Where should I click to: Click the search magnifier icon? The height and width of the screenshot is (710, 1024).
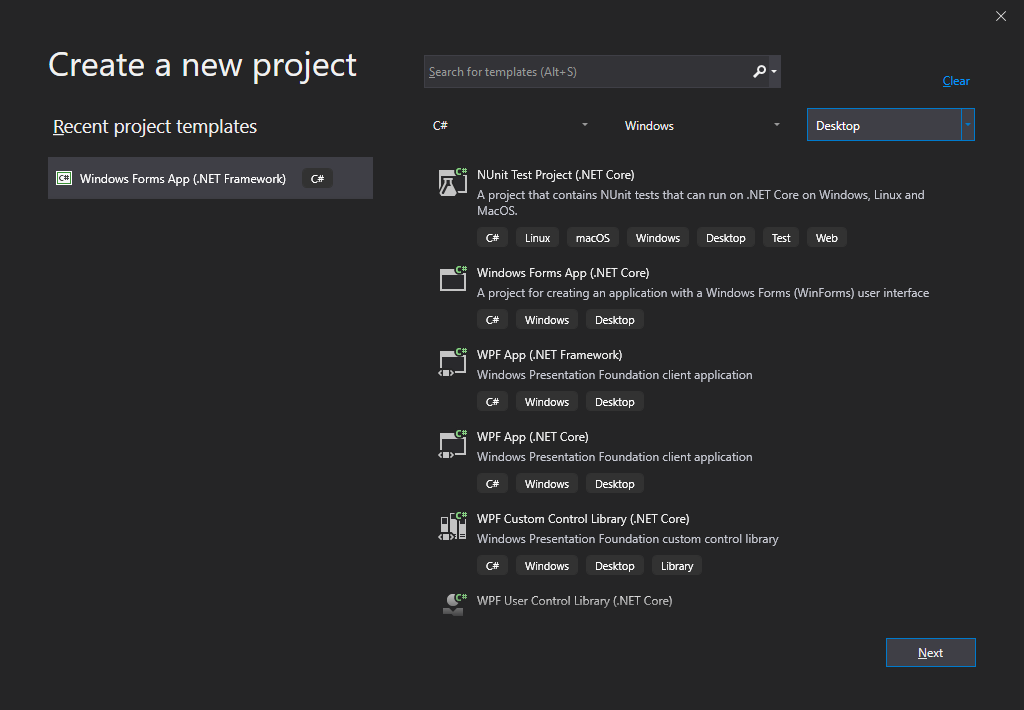[x=759, y=72]
